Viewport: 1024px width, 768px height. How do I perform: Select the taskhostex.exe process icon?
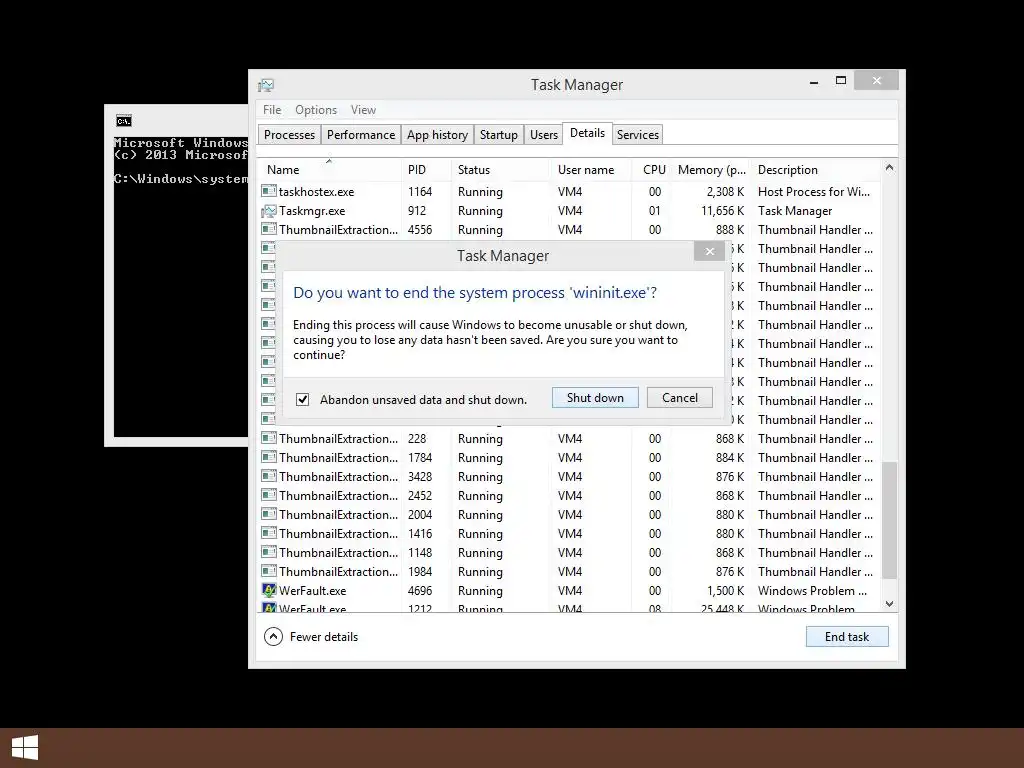tap(268, 191)
